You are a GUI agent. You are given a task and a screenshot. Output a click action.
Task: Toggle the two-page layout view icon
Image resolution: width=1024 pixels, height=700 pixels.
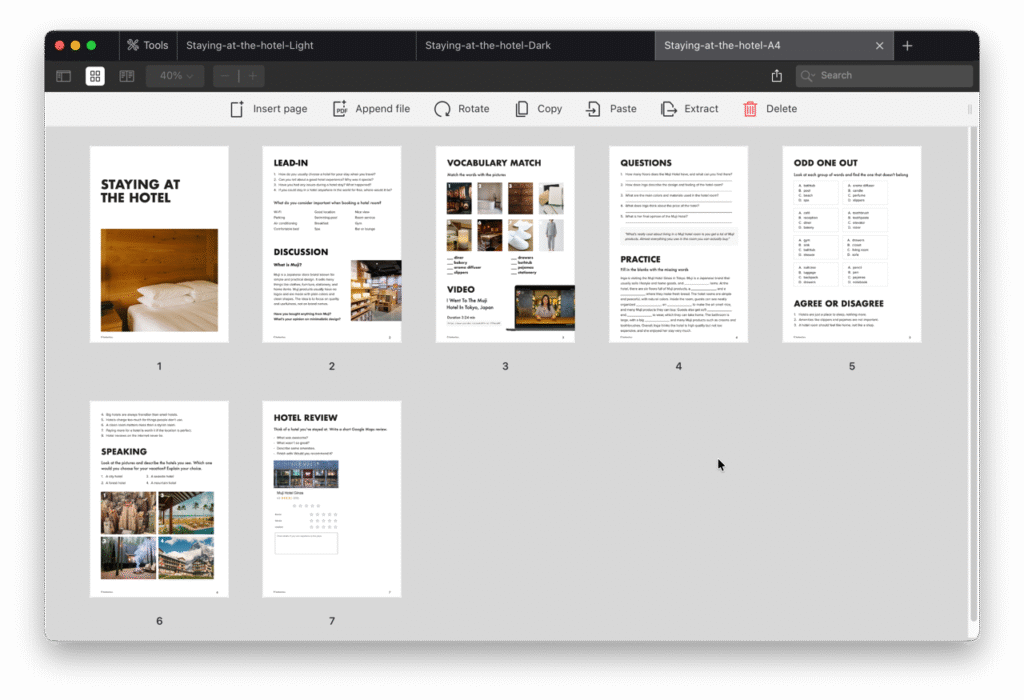127,76
